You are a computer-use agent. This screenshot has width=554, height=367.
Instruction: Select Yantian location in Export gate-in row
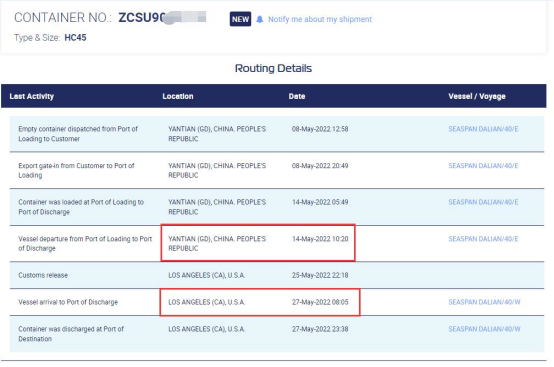(217, 170)
